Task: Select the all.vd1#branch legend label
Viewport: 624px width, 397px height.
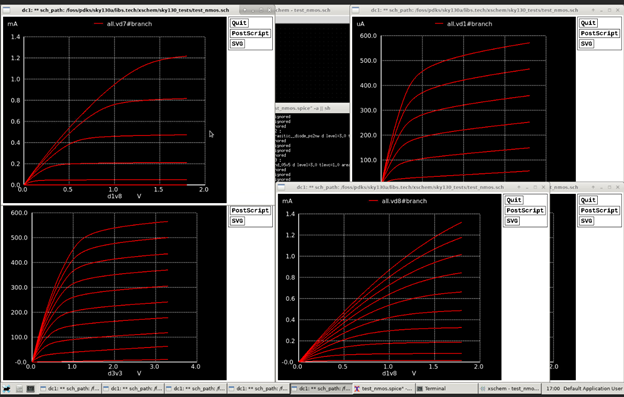Action: click(x=470, y=24)
